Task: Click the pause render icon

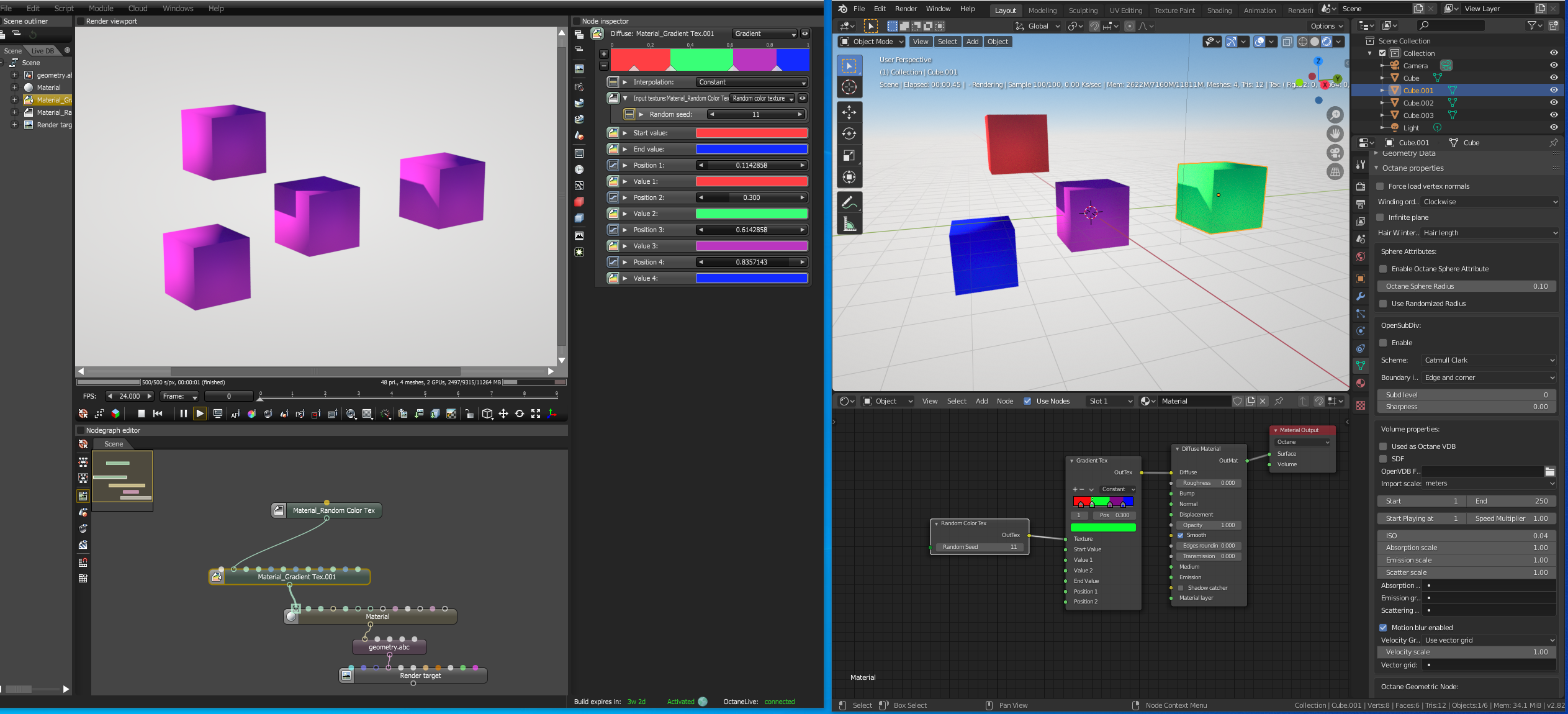Action: tap(183, 413)
